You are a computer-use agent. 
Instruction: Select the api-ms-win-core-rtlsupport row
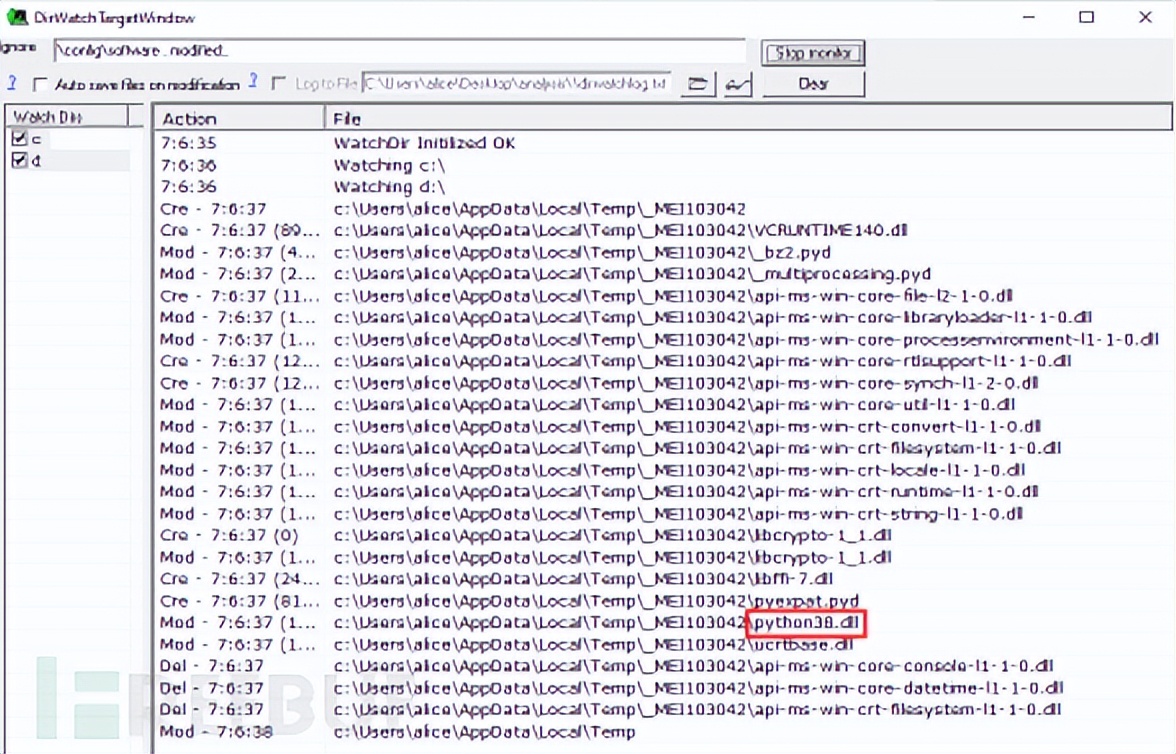664,361
